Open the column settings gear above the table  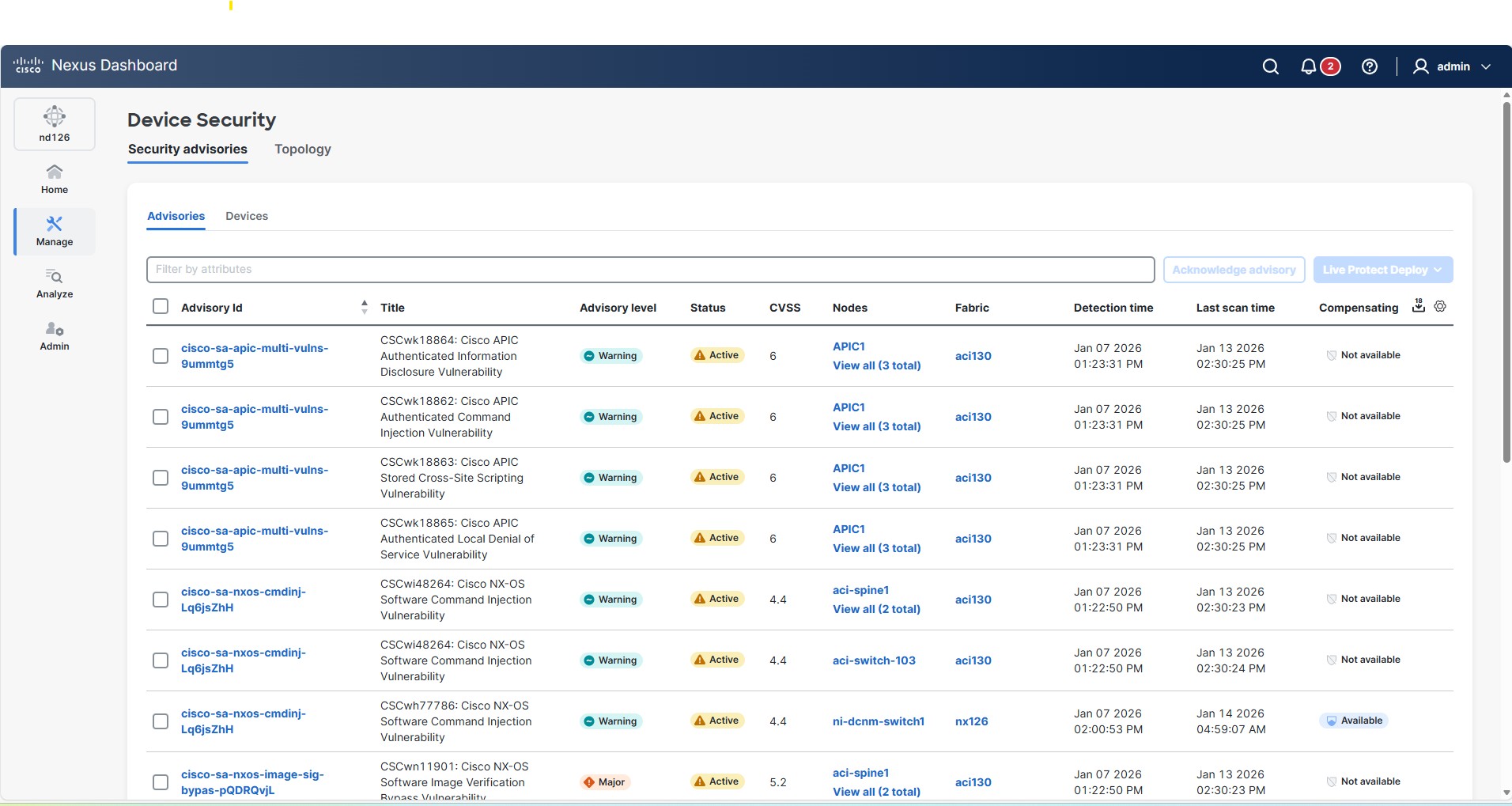coord(1440,307)
